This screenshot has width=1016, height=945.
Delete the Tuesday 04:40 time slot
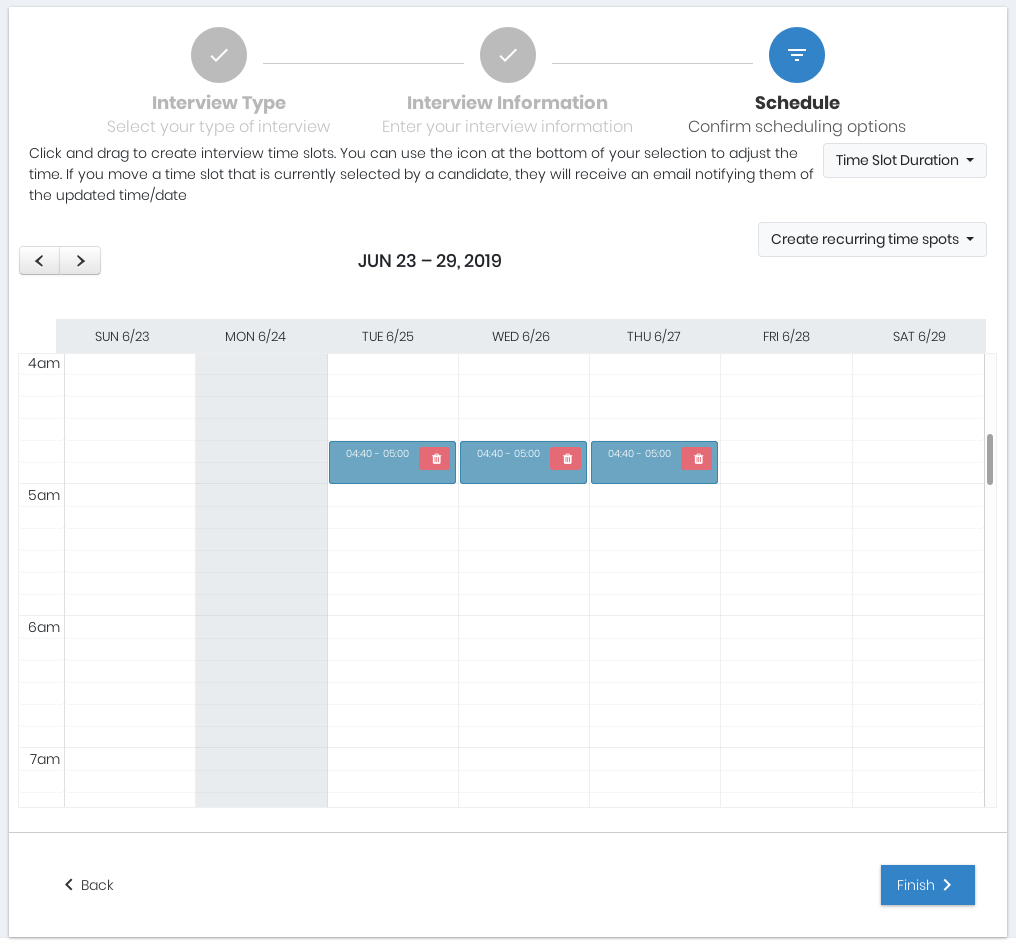(x=435, y=458)
